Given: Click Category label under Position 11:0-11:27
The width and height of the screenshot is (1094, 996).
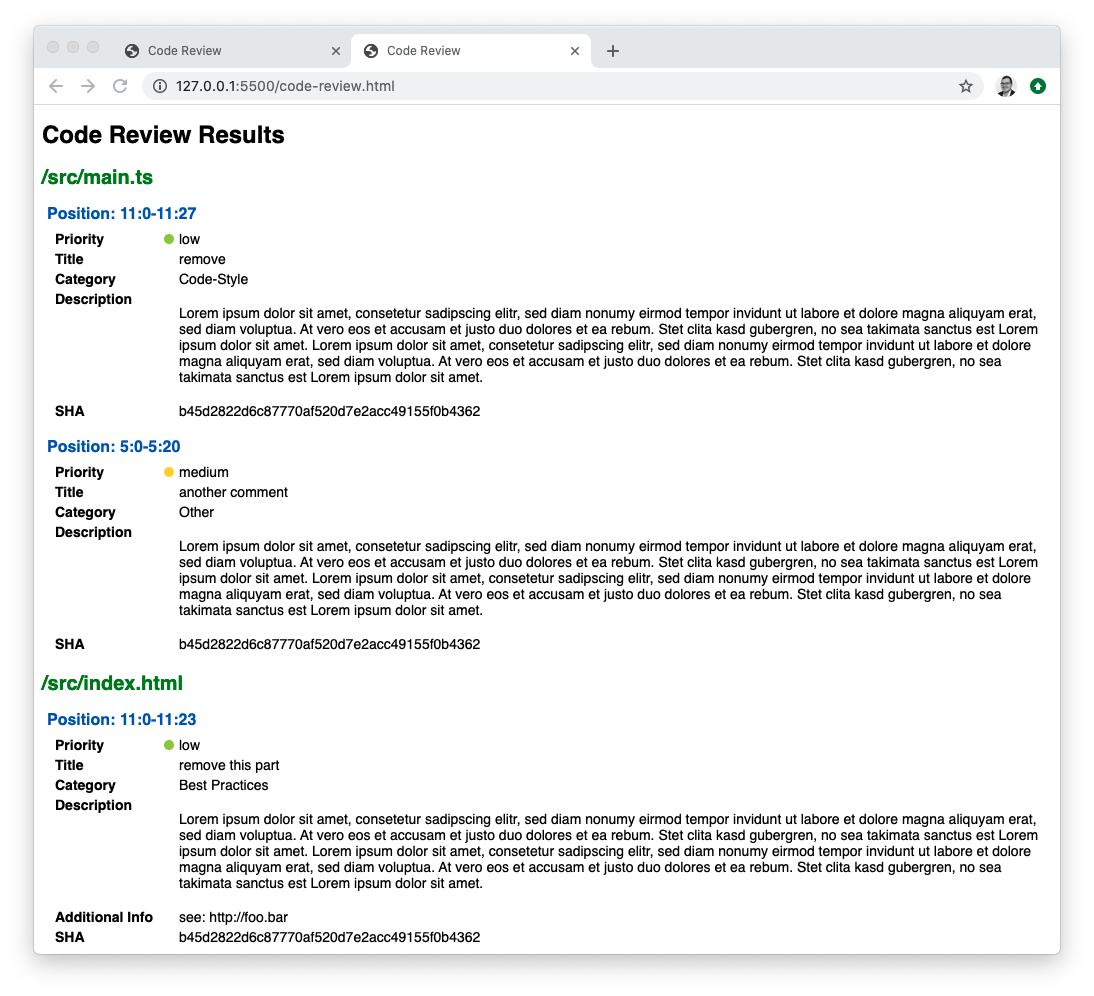Looking at the screenshot, I should (x=85, y=280).
